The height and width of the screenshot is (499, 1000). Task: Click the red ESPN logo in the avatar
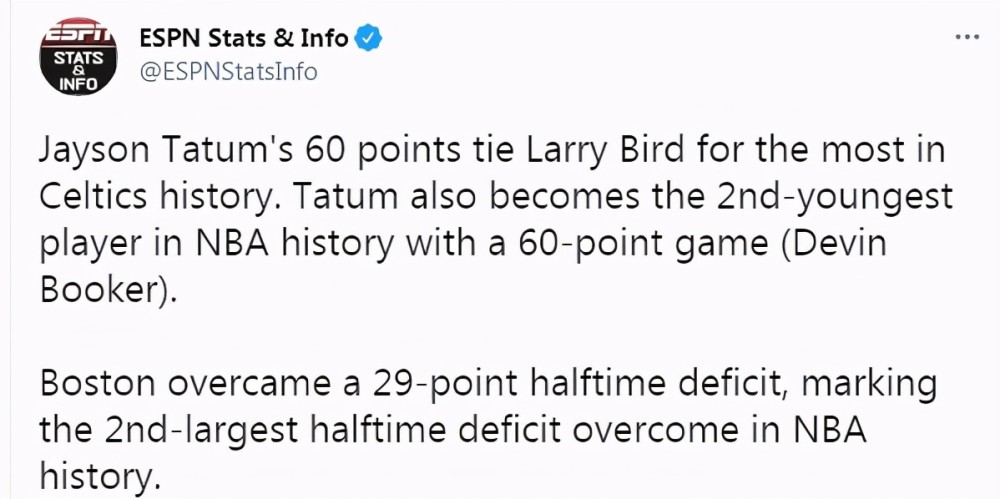[78, 33]
